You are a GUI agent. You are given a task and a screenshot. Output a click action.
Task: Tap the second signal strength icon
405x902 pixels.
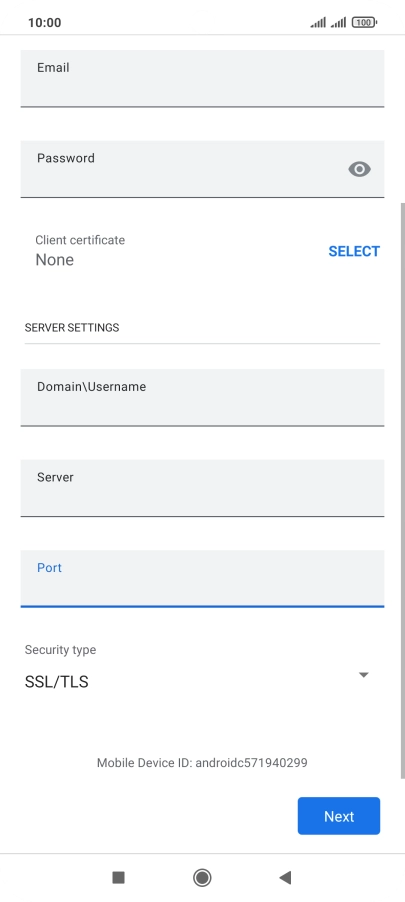click(x=338, y=22)
